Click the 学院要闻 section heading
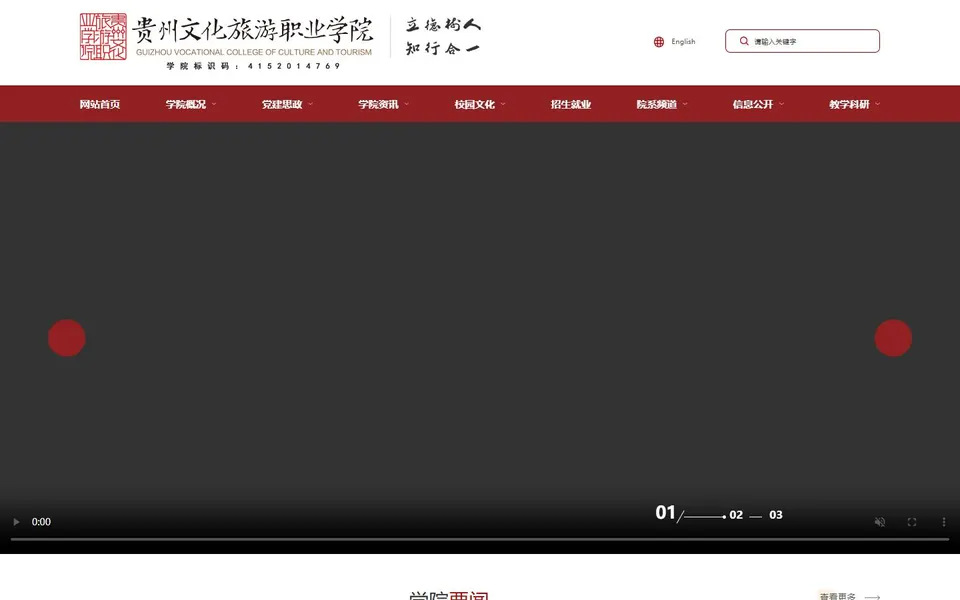 [449, 596]
